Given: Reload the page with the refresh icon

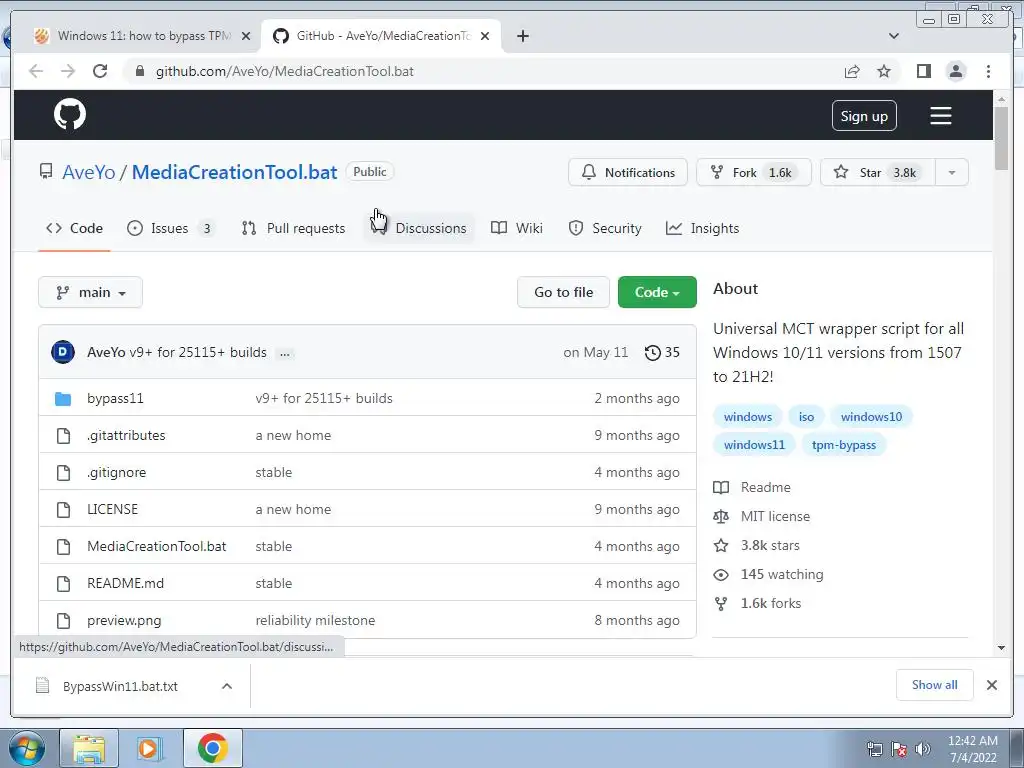Looking at the screenshot, I should [x=100, y=71].
